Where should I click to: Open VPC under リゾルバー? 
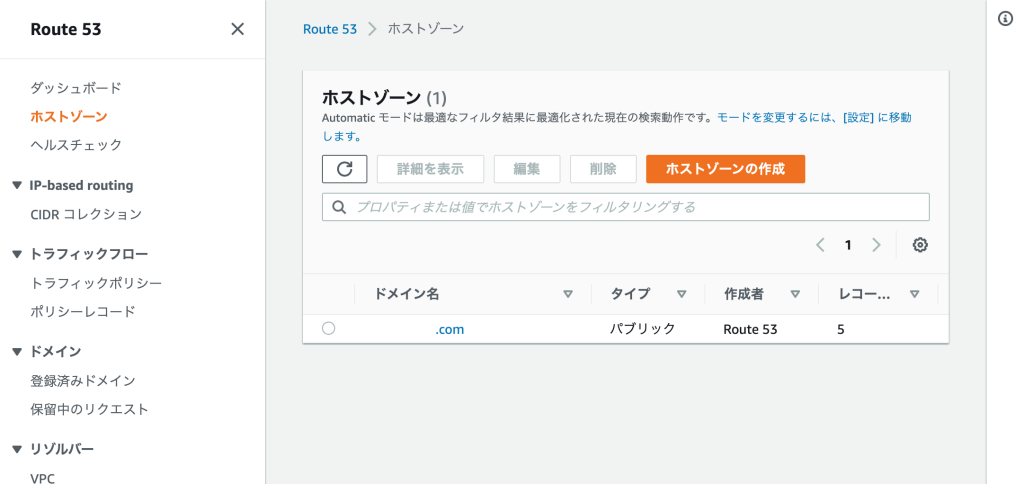pyautogui.click(x=42, y=478)
